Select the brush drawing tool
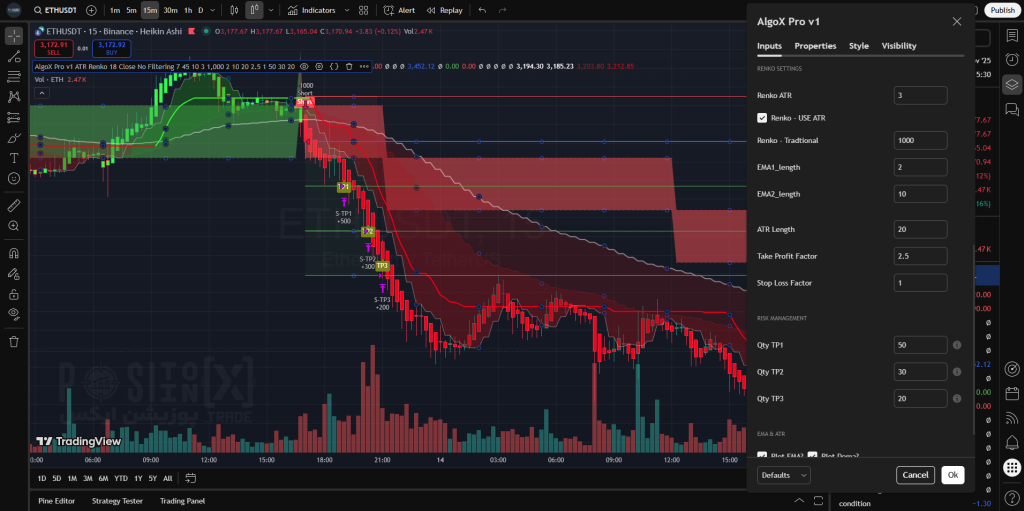 [14, 138]
